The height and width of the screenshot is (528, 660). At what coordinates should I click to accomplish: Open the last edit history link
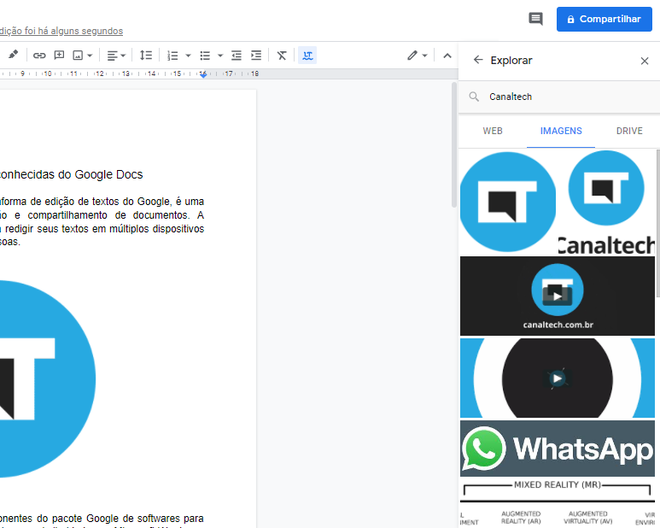61,31
